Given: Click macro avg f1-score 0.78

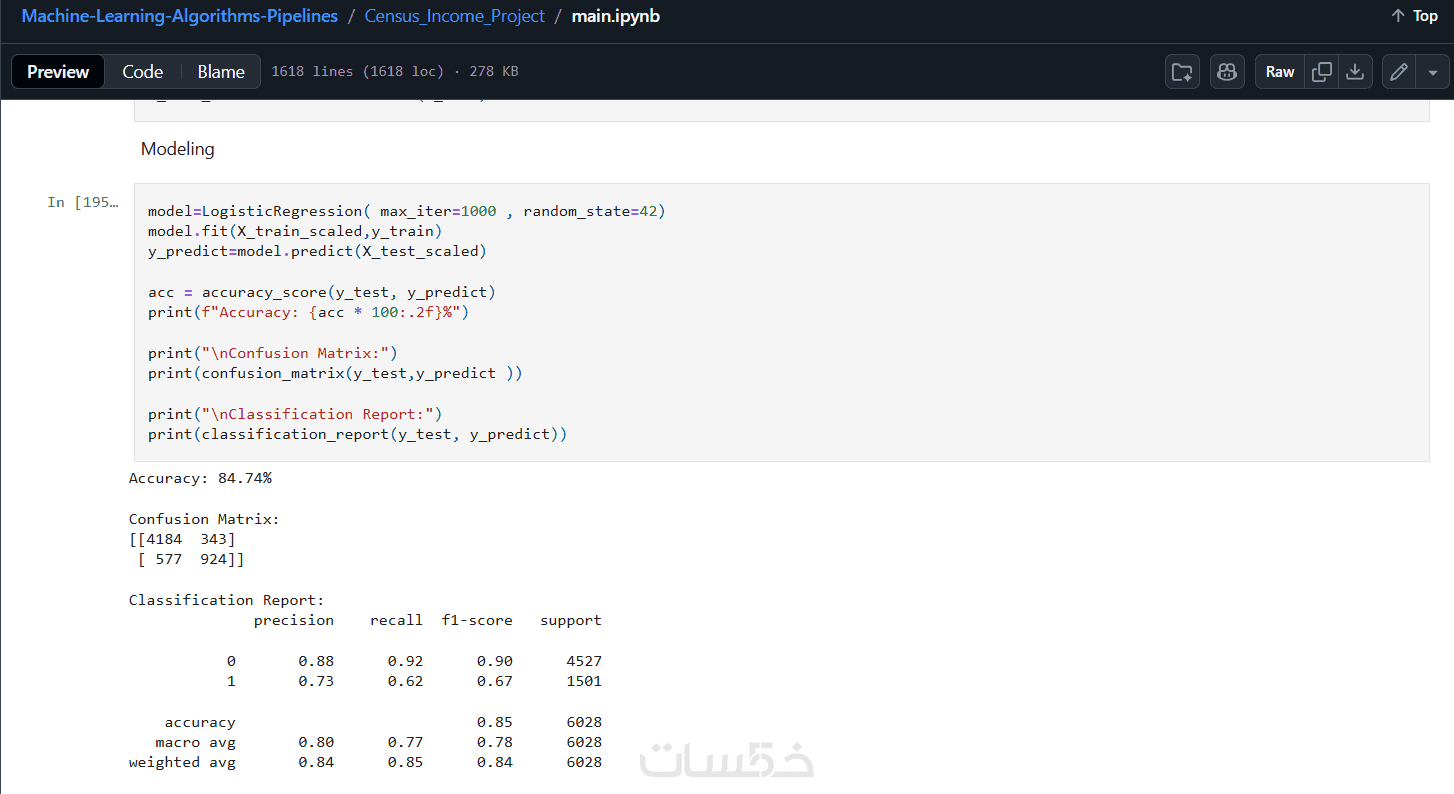Looking at the screenshot, I should [x=495, y=742].
